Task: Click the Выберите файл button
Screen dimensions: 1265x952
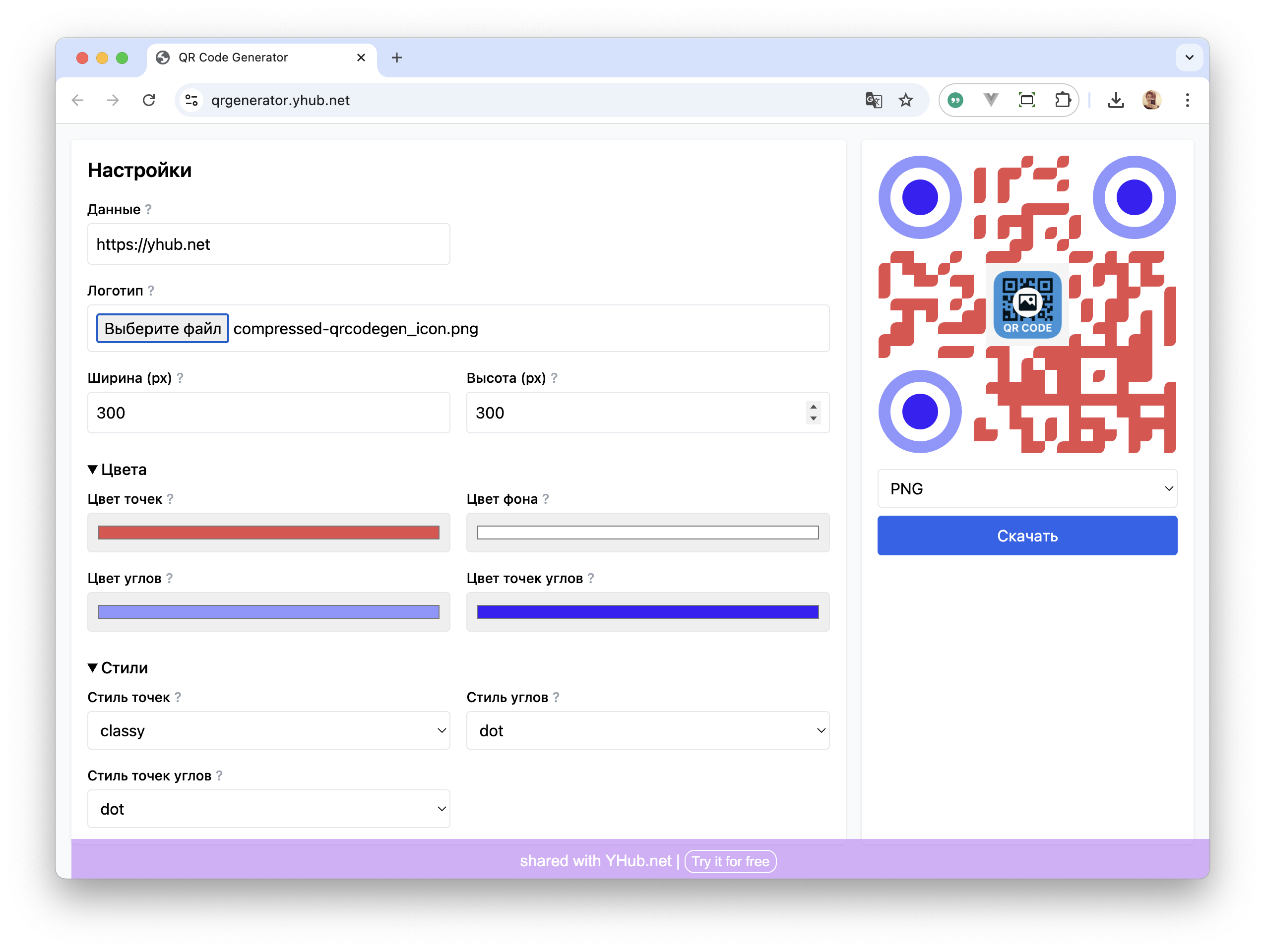Action: tap(162, 329)
